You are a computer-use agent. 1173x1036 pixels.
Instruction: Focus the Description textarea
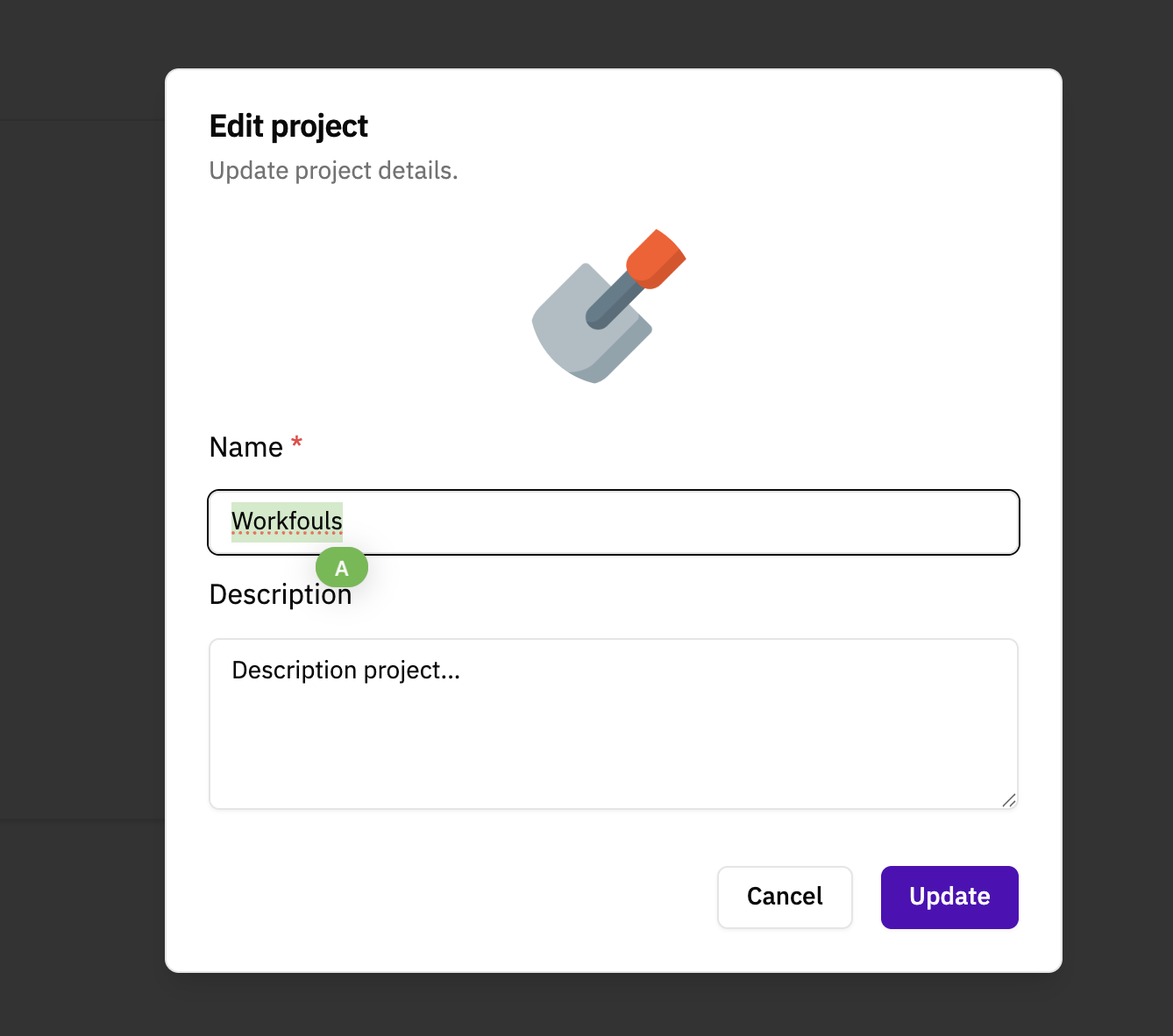coord(614,736)
